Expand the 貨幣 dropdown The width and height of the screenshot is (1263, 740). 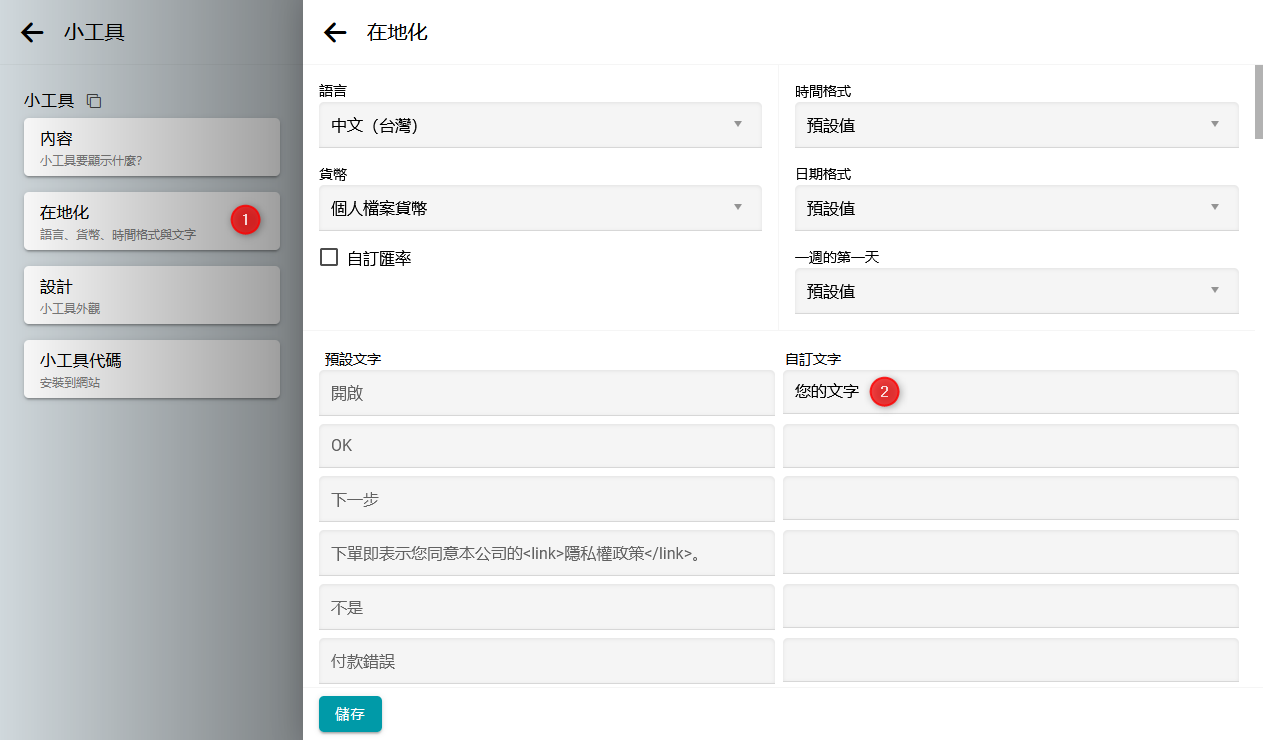pos(540,208)
